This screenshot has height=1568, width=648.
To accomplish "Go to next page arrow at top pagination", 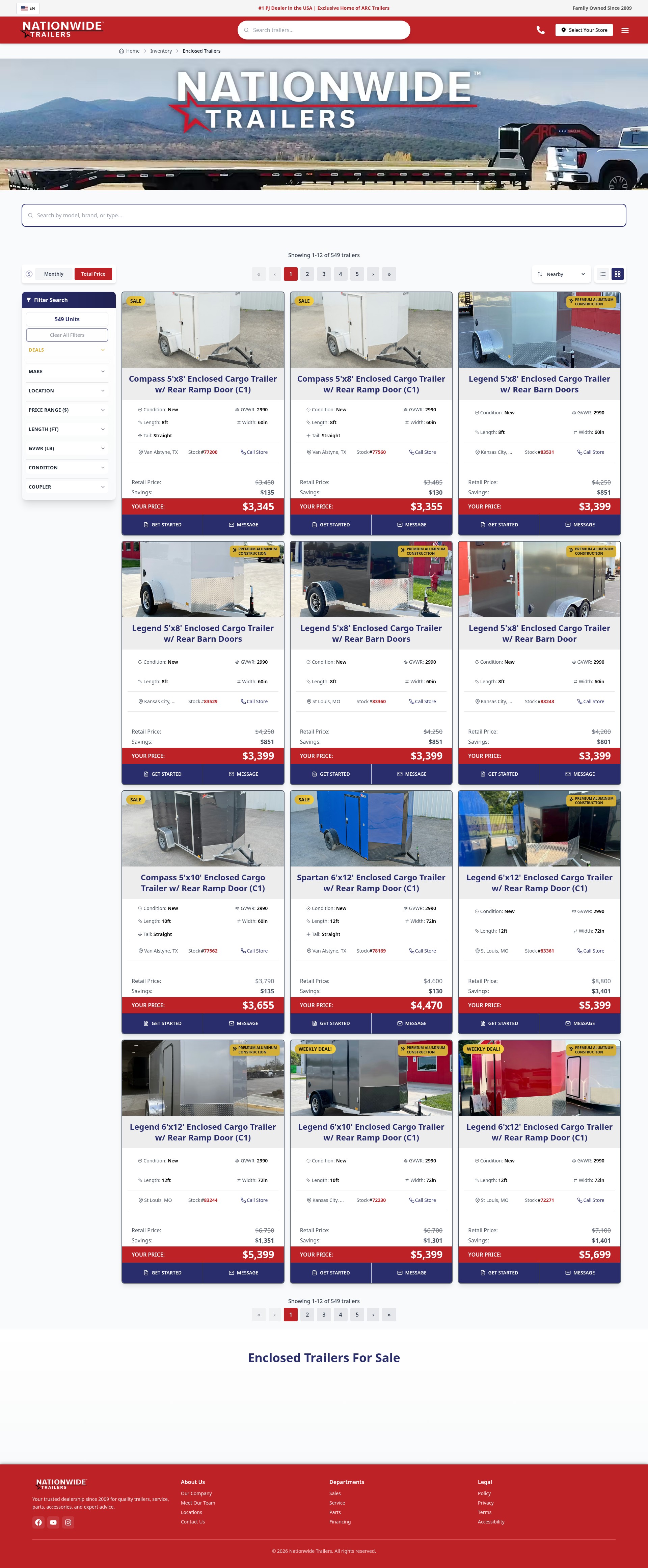I will [373, 274].
